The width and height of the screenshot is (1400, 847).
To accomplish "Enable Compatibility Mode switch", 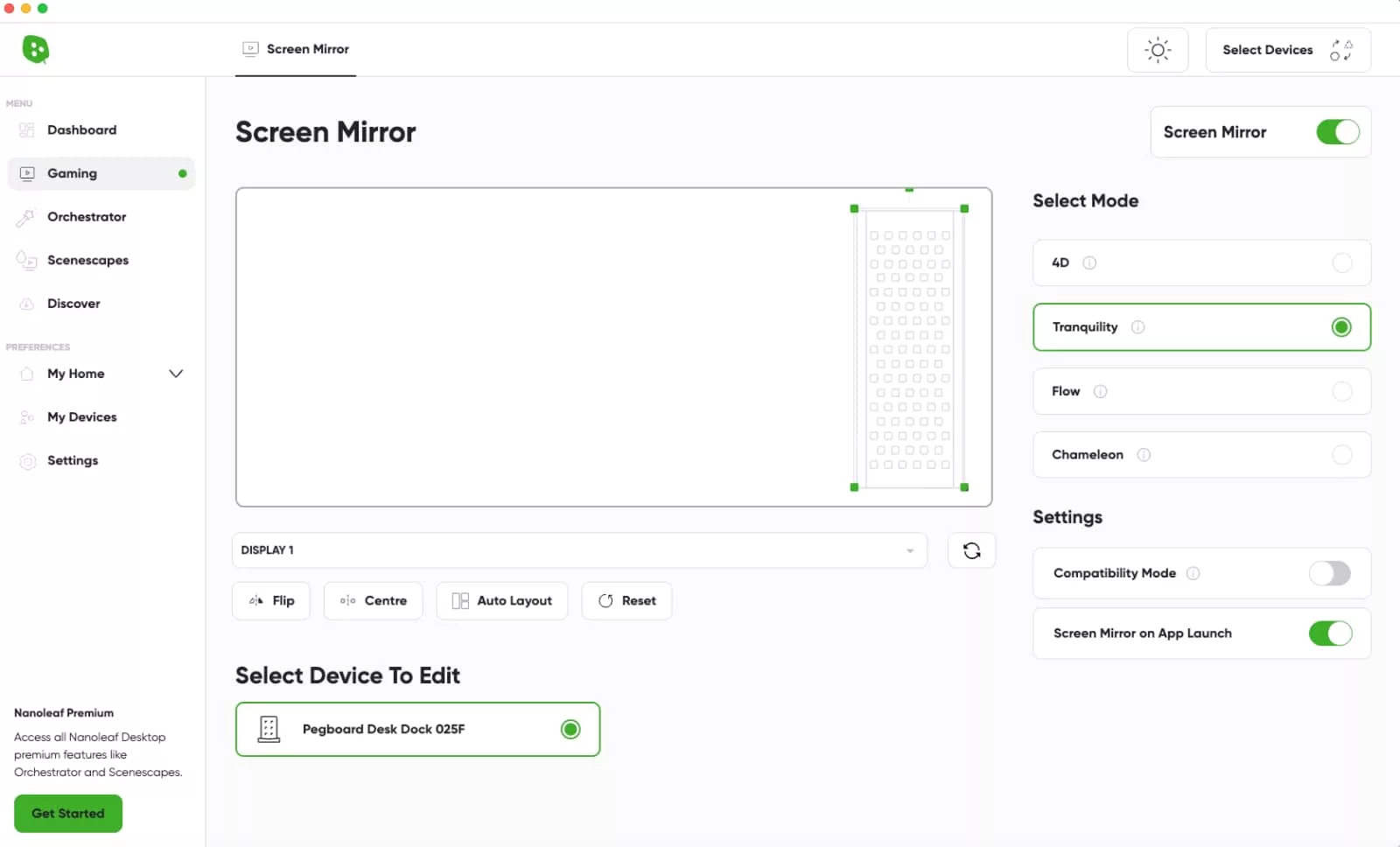I will pos(1329,573).
